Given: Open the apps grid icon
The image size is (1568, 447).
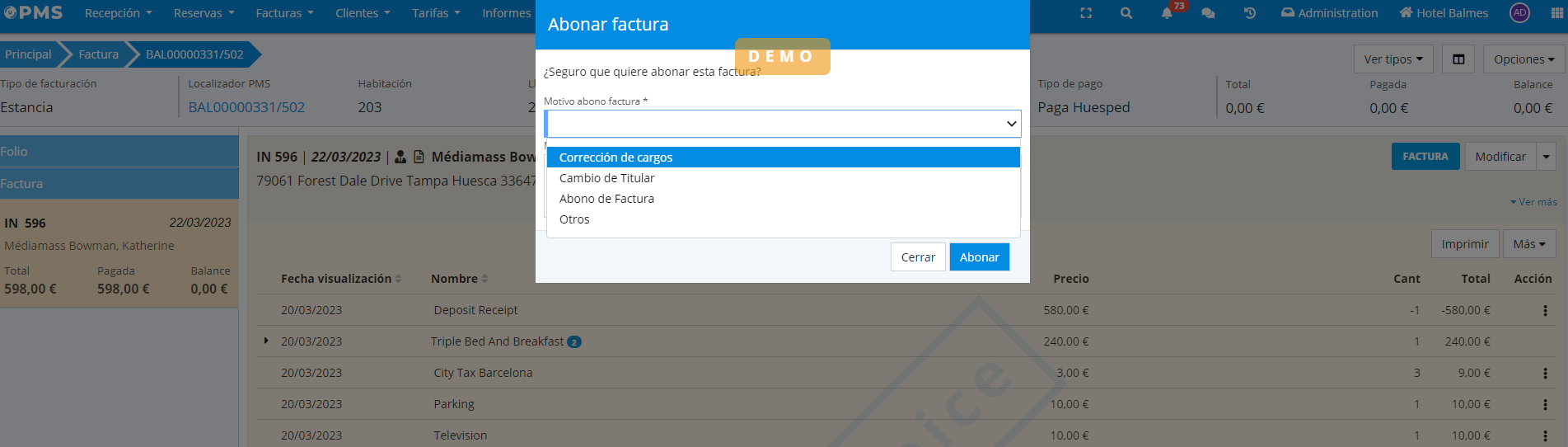Looking at the screenshot, I should [1556, 13].
